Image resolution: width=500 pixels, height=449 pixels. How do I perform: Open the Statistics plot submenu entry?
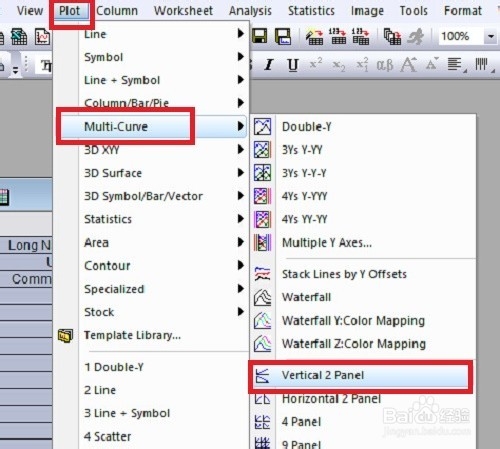pos(108,219)
